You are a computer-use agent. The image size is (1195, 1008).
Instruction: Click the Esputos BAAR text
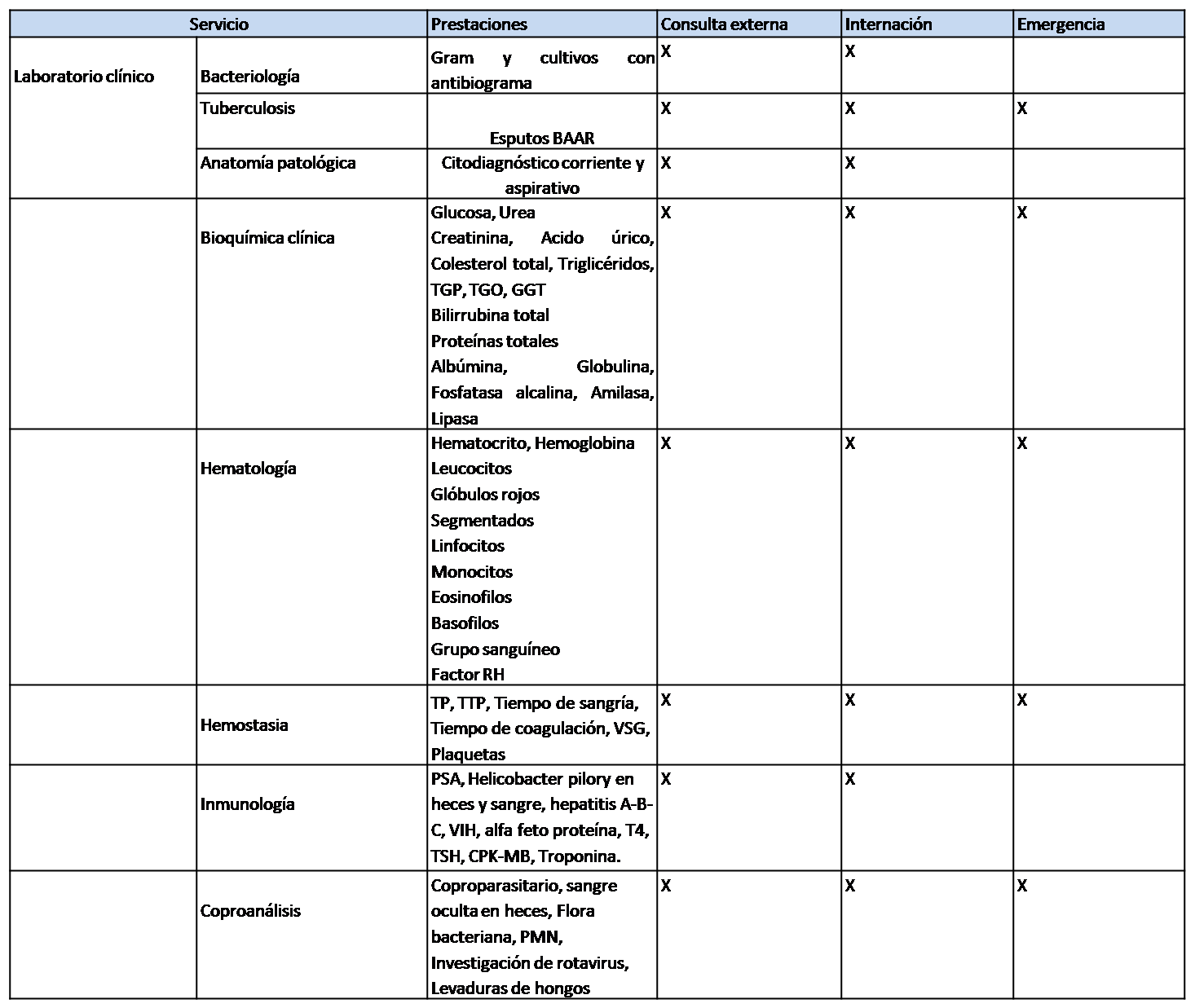click(541, 138)
